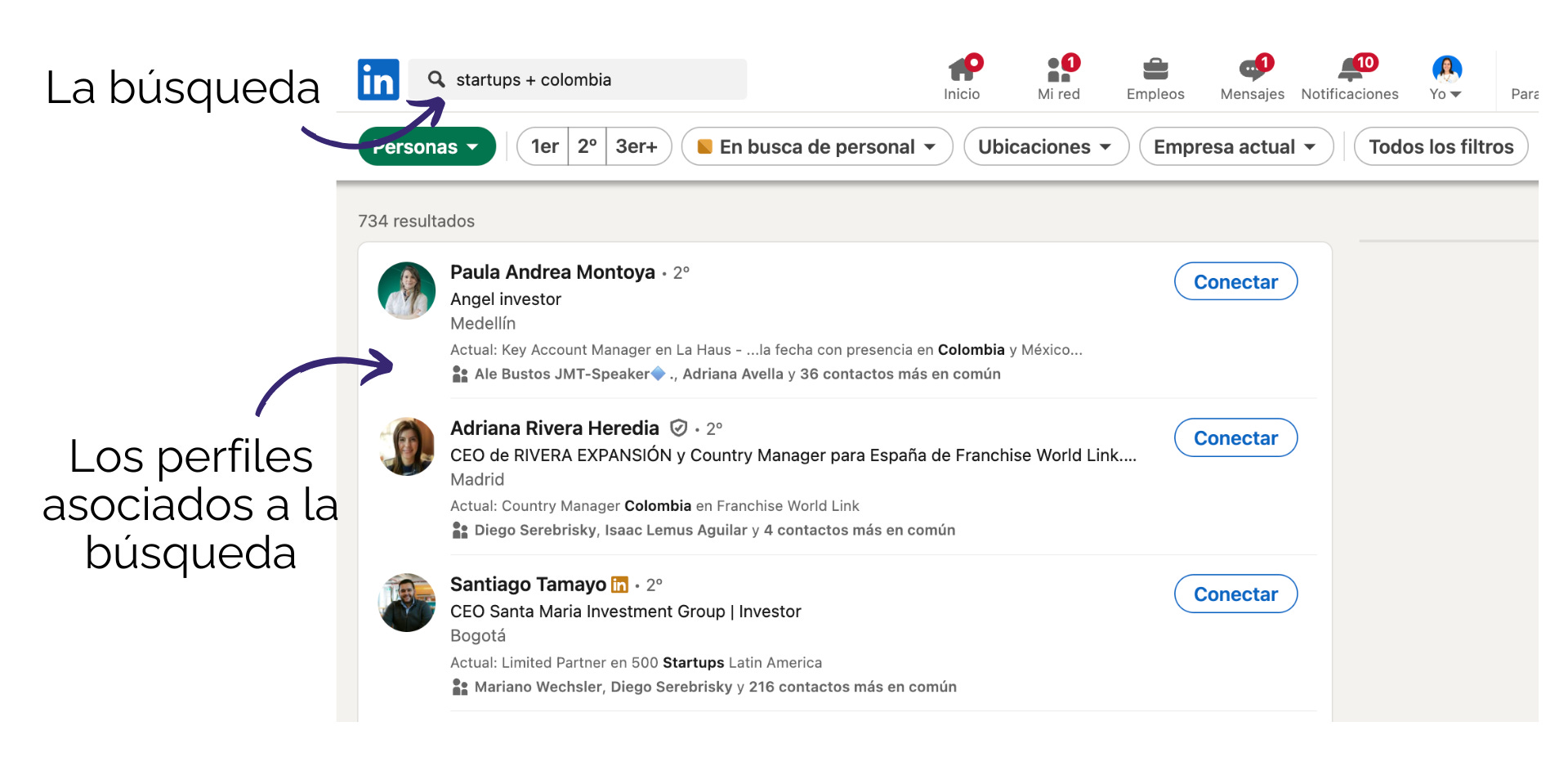Click Santiago Tamayo's LinkedIn premium badge
1568x762 pixels.
pyautogui.click(x=620, y=585)
